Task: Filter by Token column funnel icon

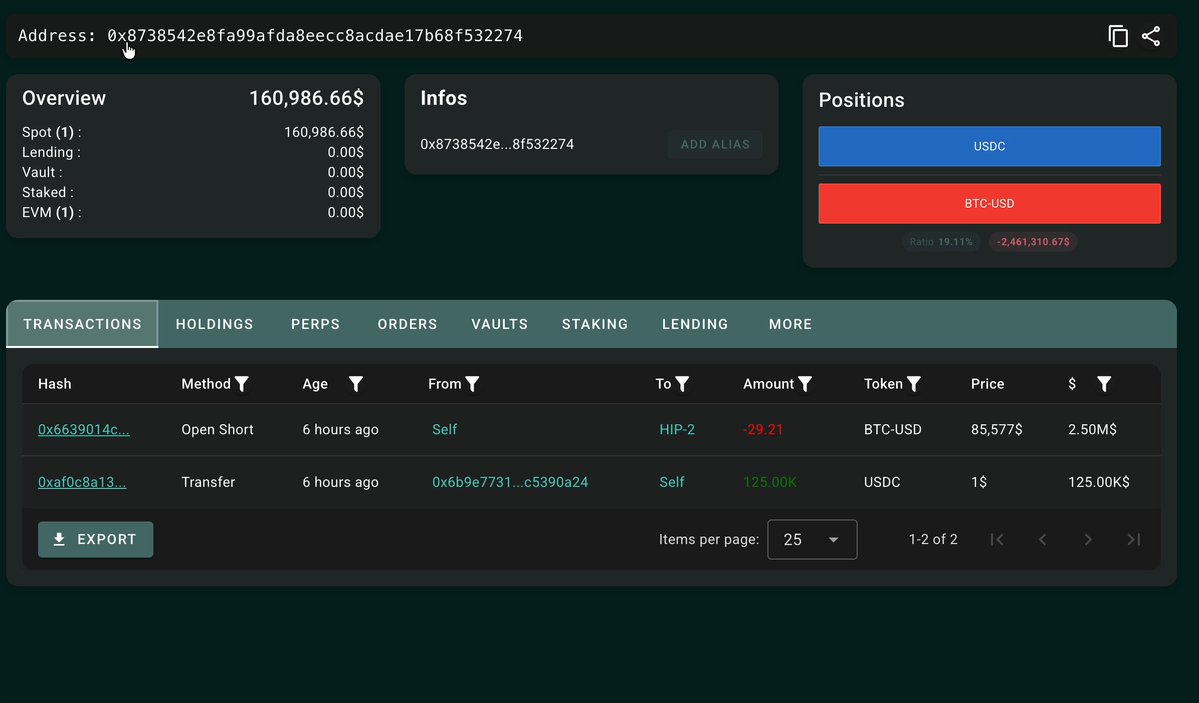Action: coord(913,384)
